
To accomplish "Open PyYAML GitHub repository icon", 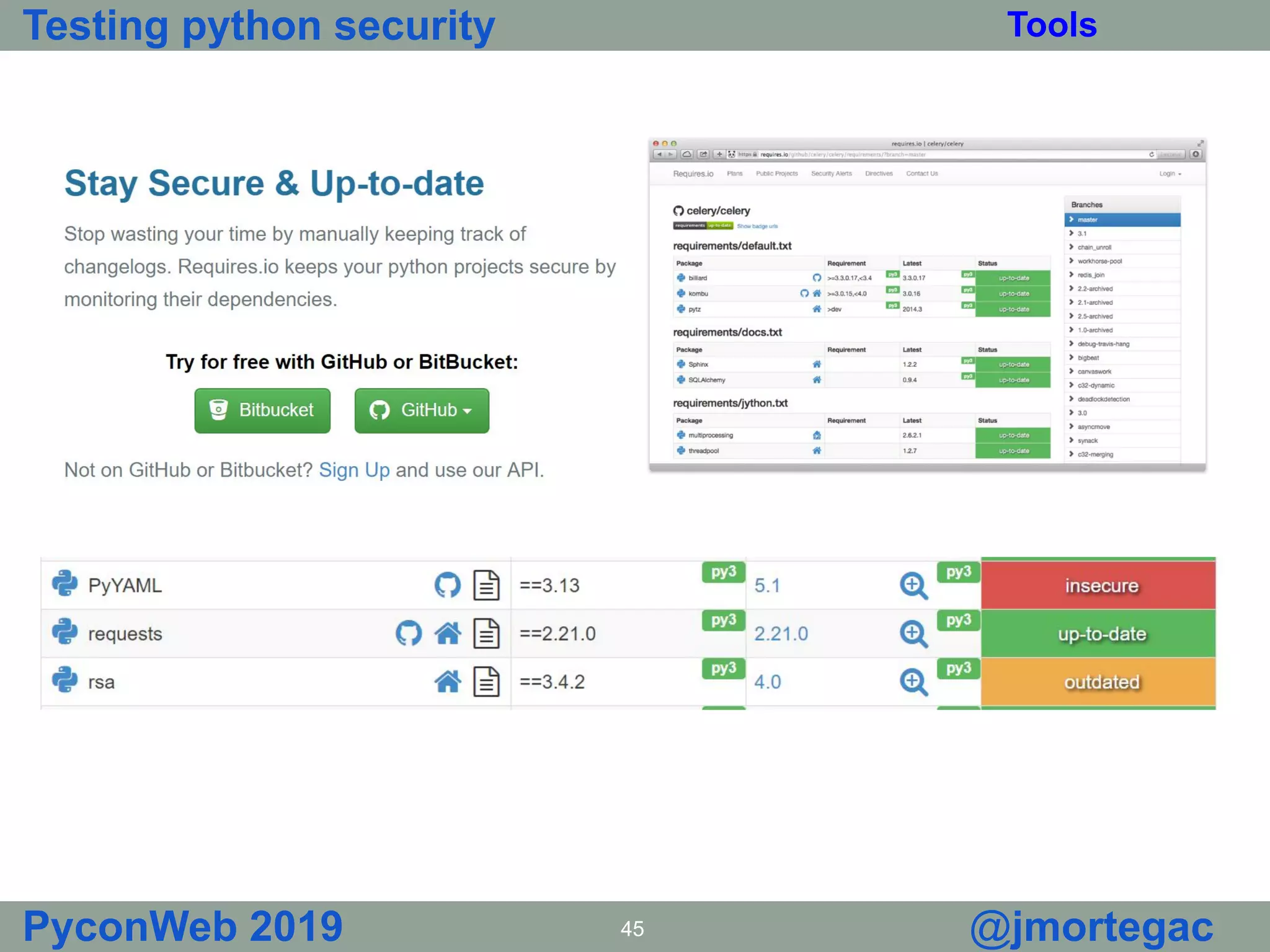I will click(447, 585).
